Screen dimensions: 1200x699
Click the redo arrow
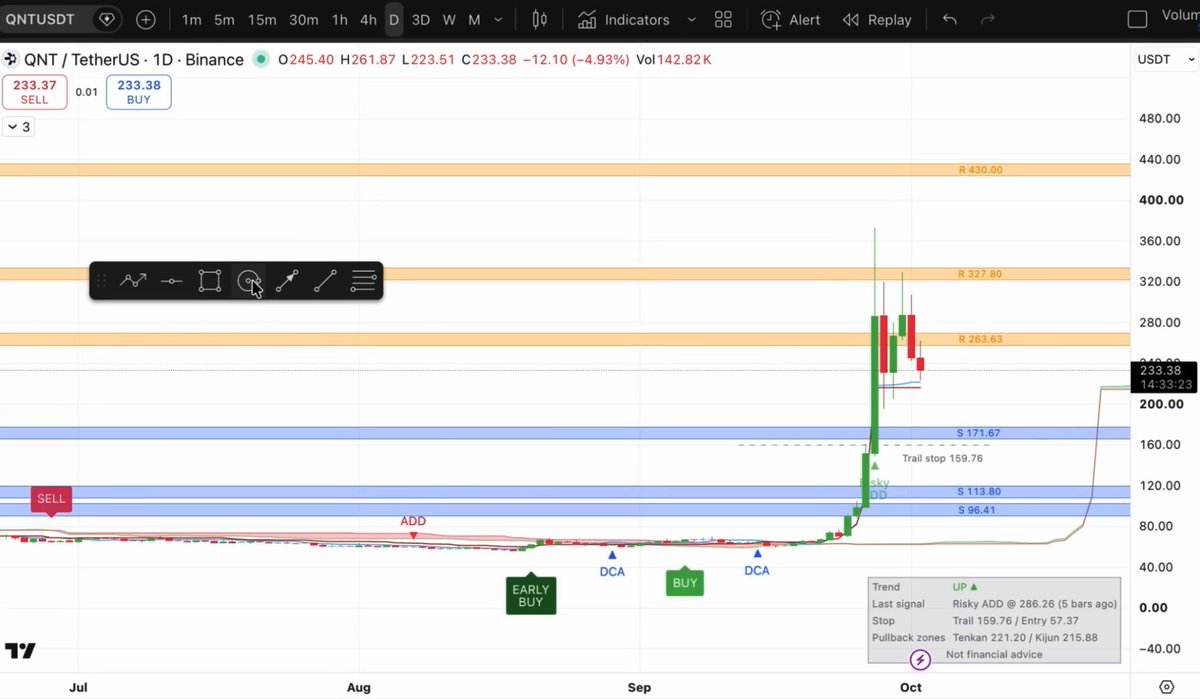[x=988, y=19]
